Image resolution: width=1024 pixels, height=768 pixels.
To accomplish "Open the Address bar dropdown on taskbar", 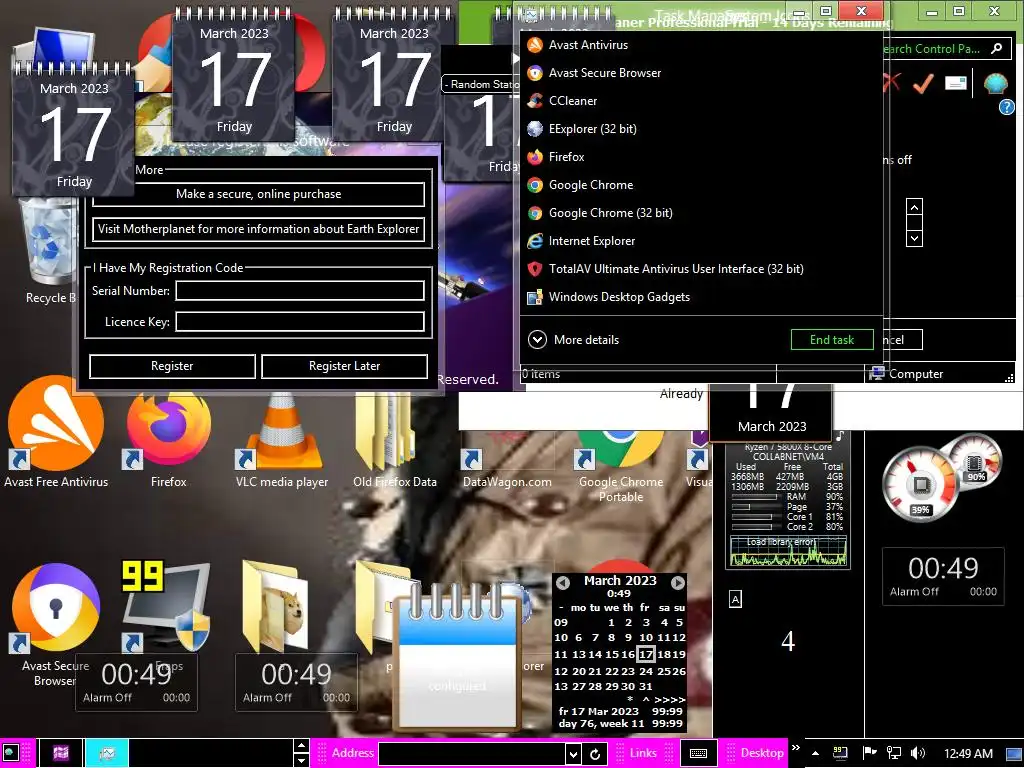I will click(573, 754).
